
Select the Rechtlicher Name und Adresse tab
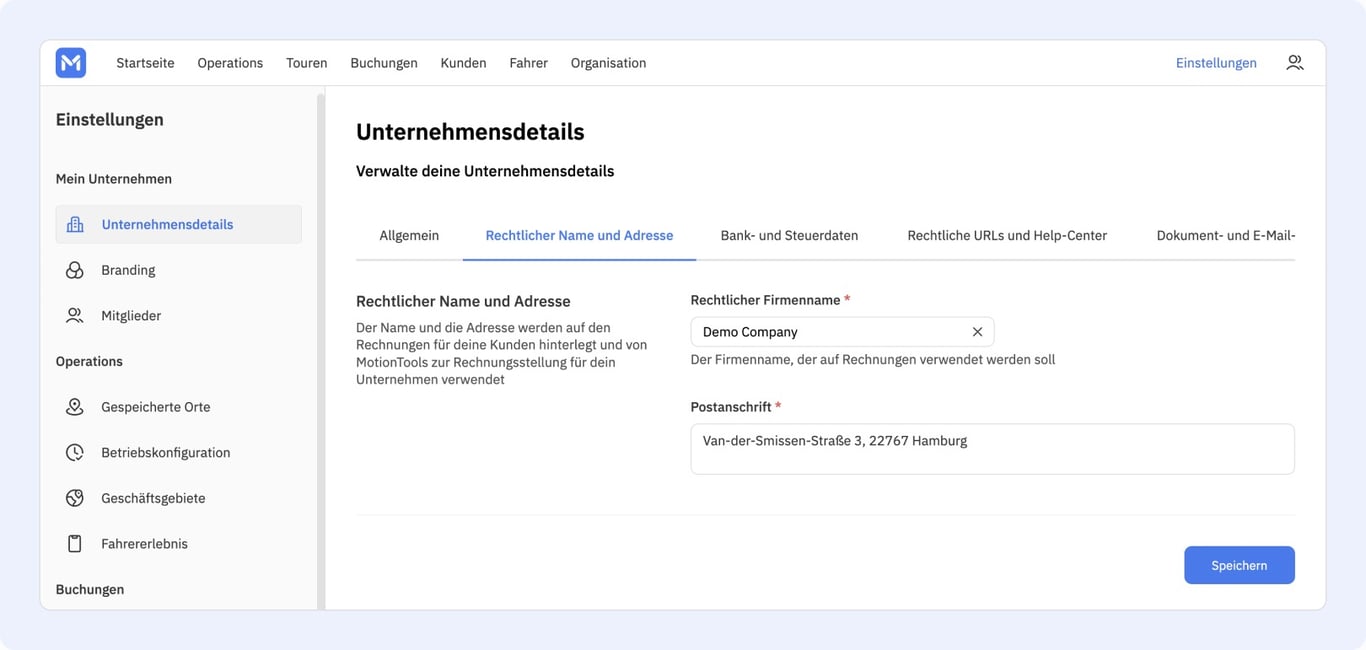(x=579, y=235)
